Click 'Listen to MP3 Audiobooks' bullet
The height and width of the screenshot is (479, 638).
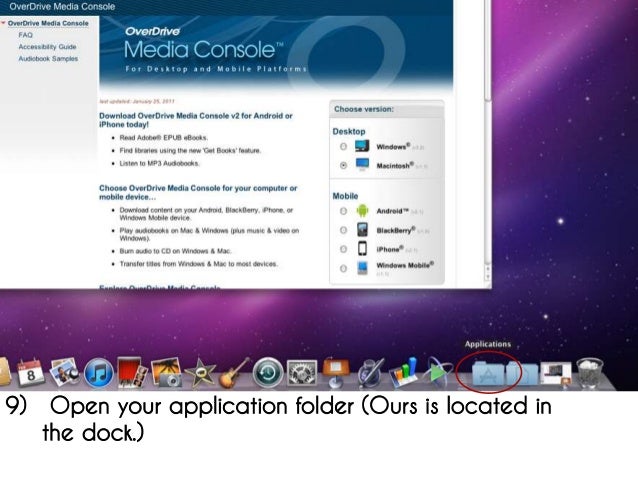pyautogui.click(x=160, y=163)
